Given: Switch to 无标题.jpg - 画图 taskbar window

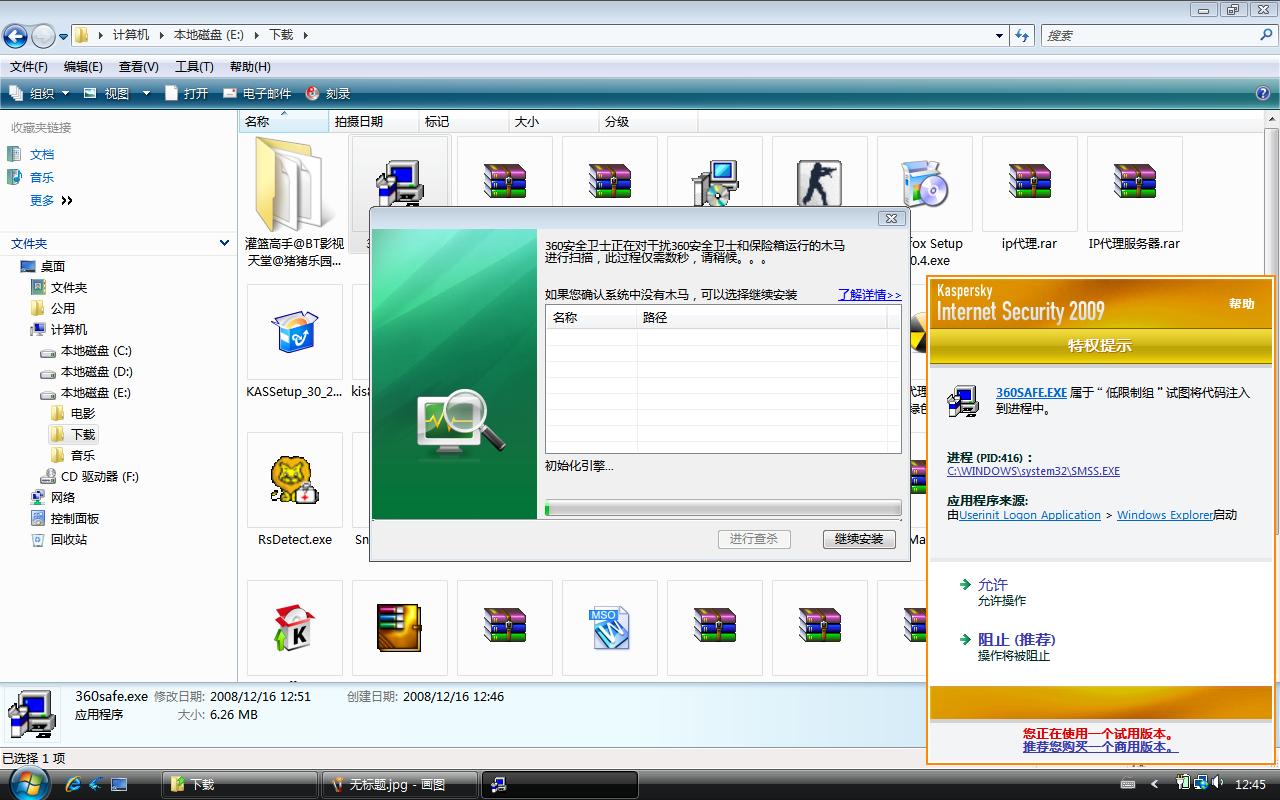Looking at the screenshot, I should click(400, 784).
